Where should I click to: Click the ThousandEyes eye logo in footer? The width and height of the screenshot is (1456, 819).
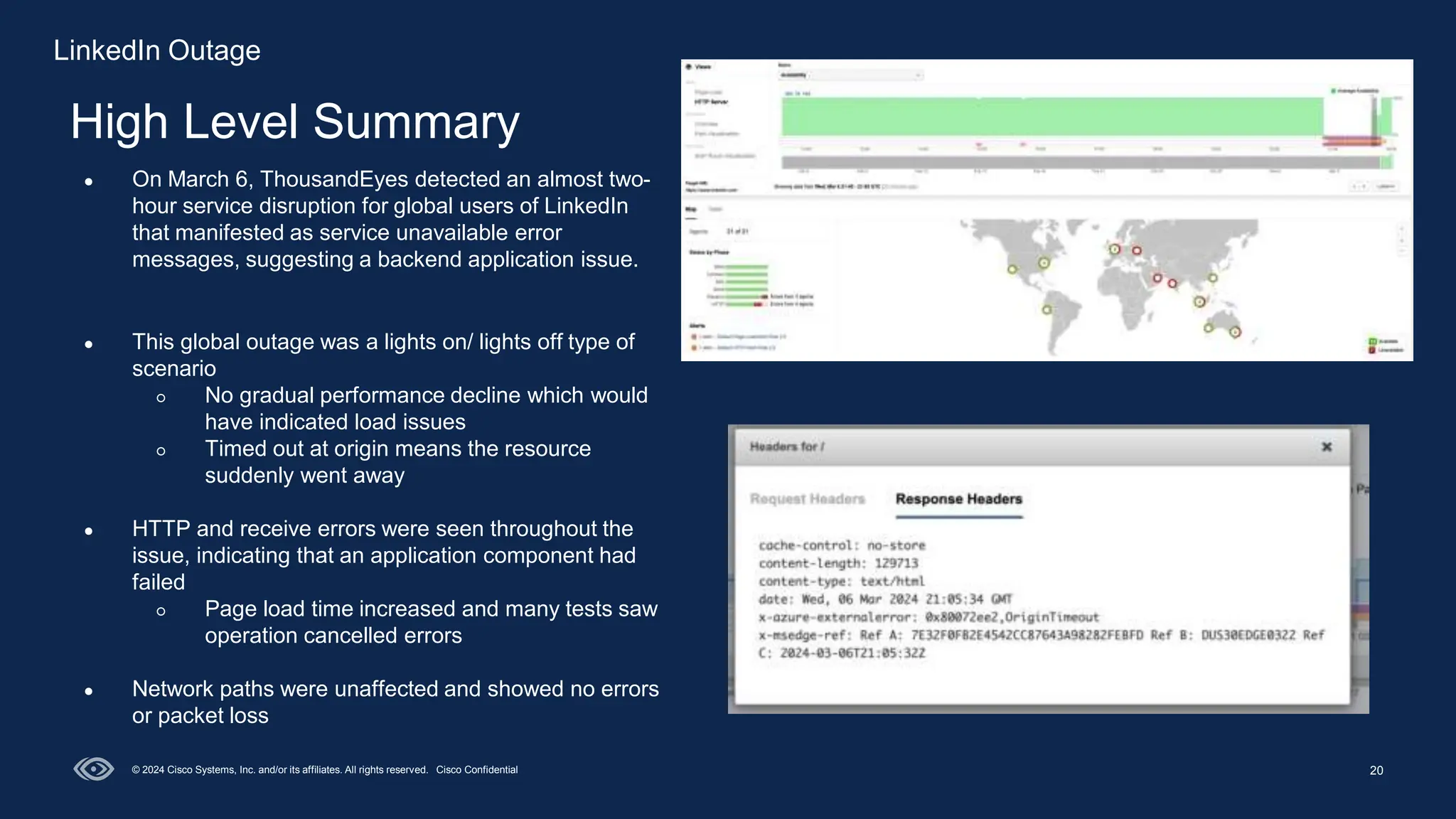tap(94, 769)
